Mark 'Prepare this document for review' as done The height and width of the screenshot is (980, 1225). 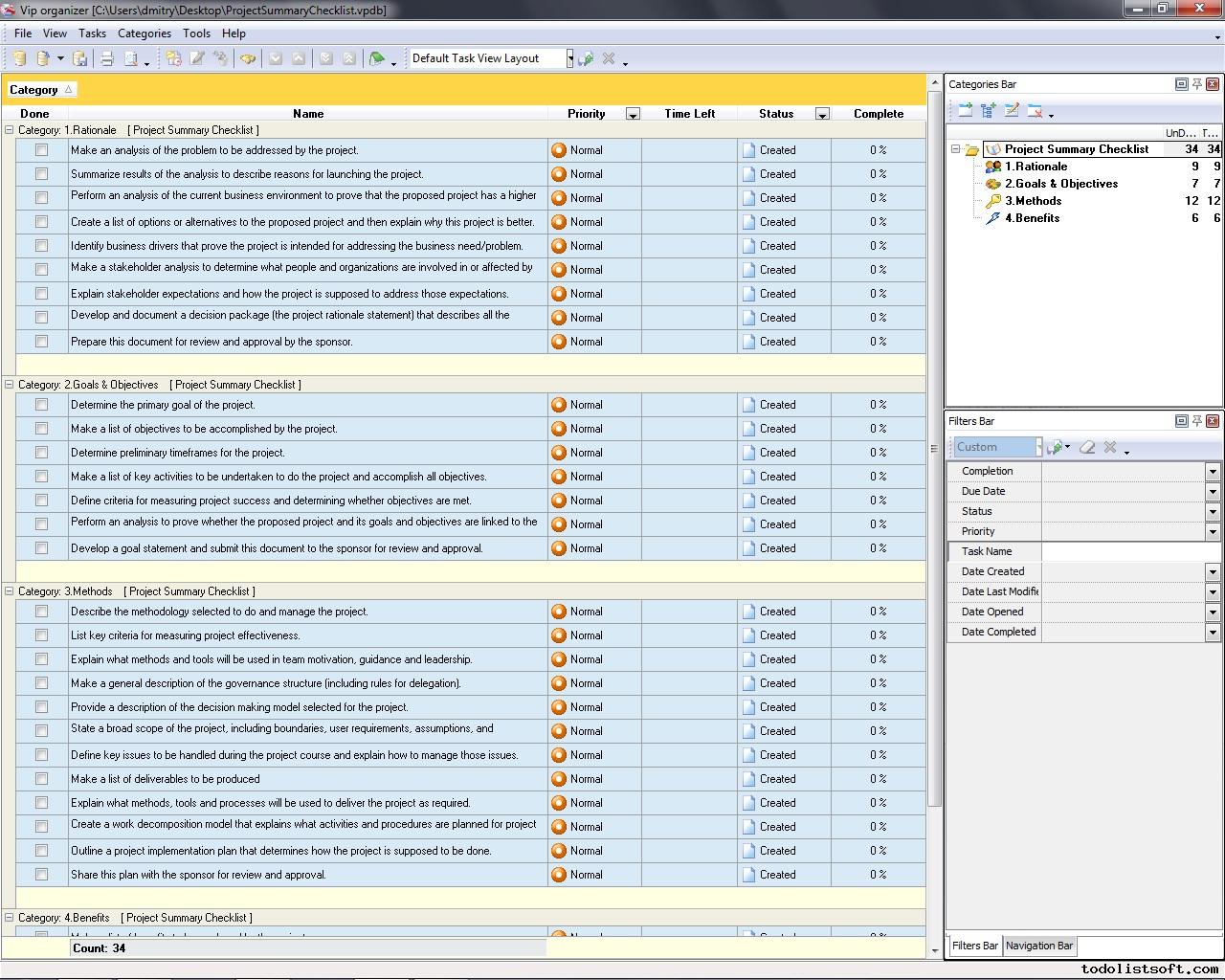pos(41,342)
